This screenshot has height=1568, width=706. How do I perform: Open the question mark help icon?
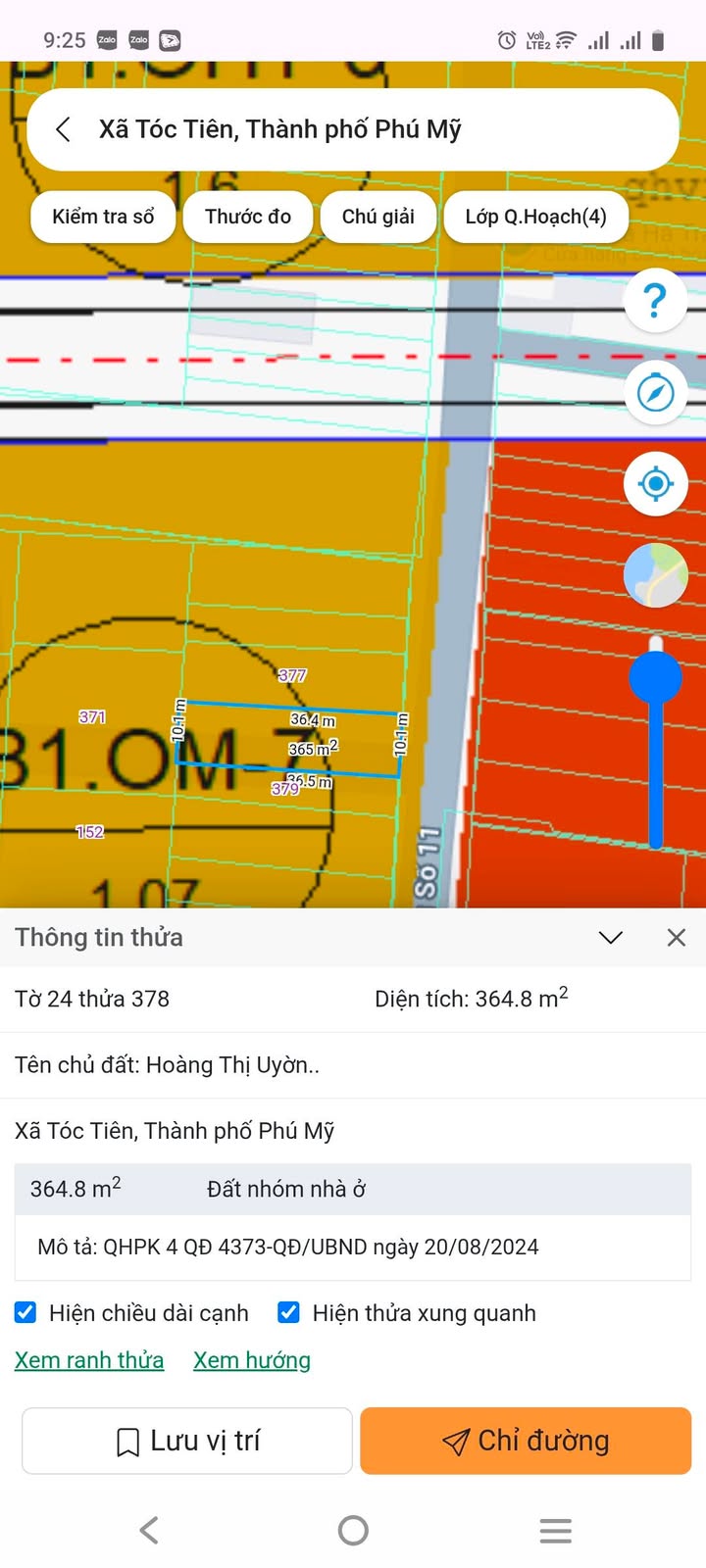[x=655, y=300]
